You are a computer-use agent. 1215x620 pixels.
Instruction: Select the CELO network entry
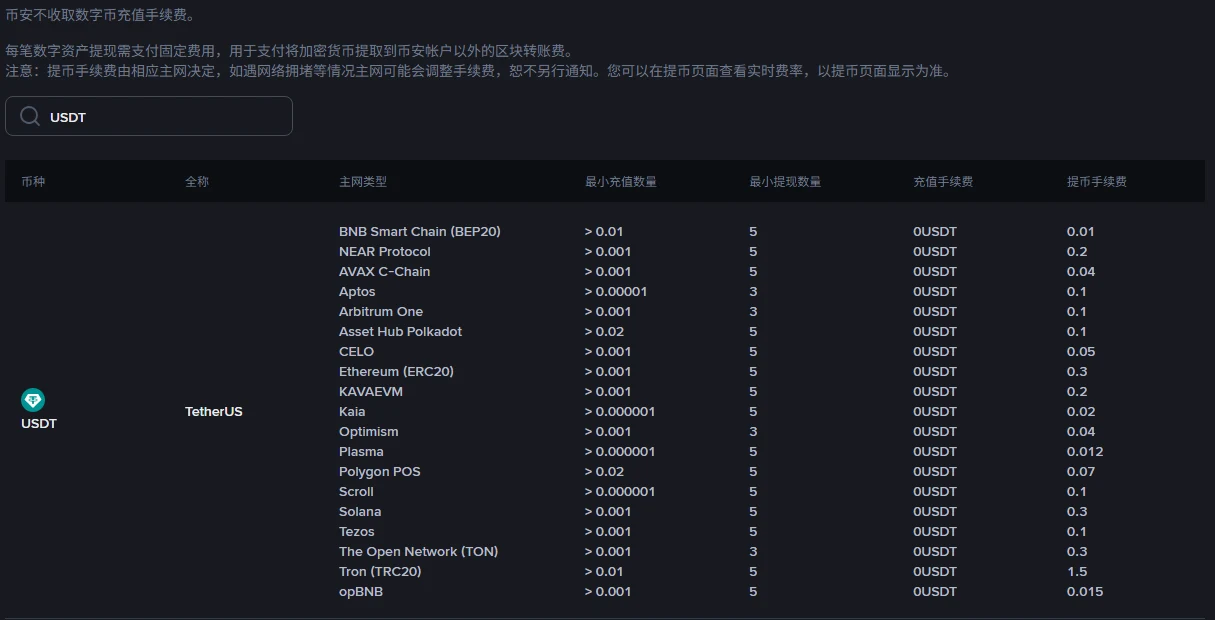[356, 352]
